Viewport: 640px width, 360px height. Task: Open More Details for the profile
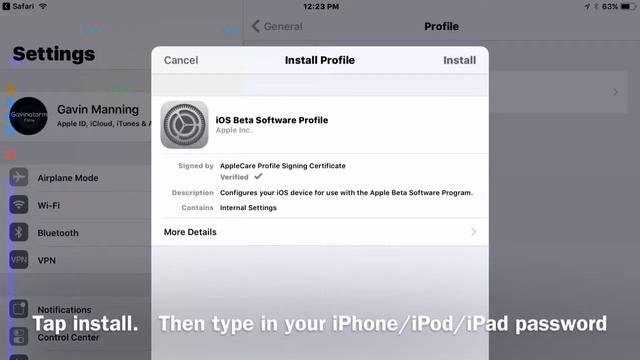coord(320,232)
